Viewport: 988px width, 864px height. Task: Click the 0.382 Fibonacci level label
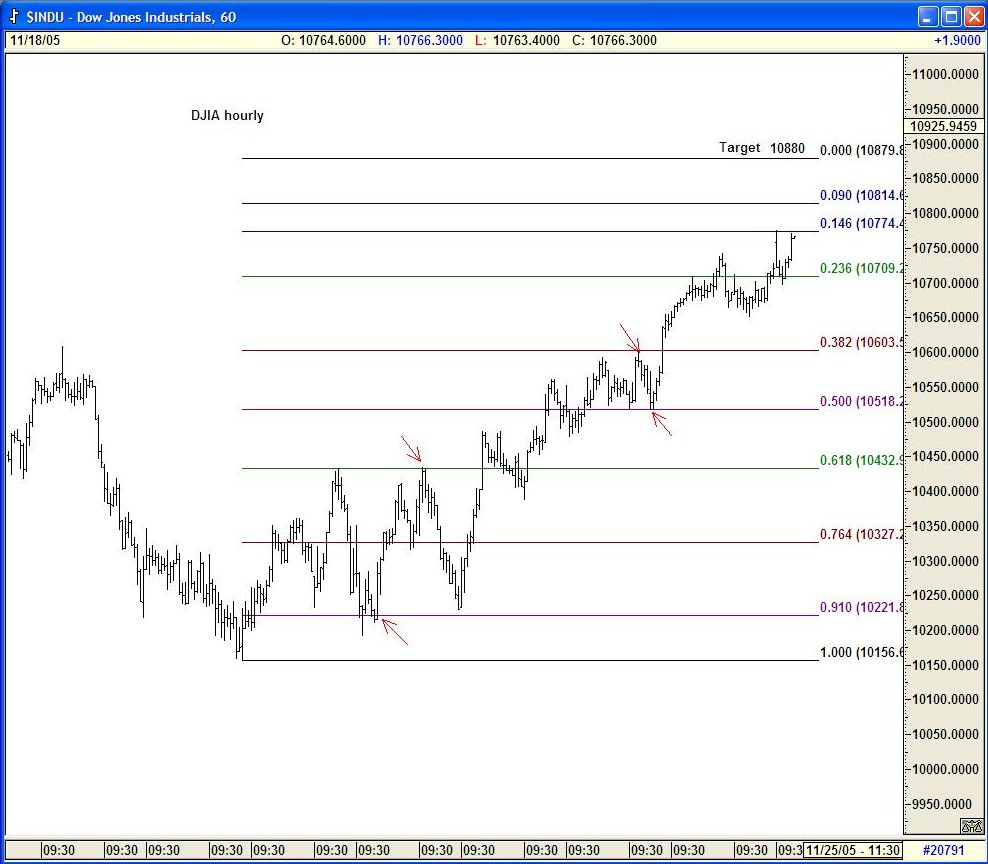pos(861,342)
